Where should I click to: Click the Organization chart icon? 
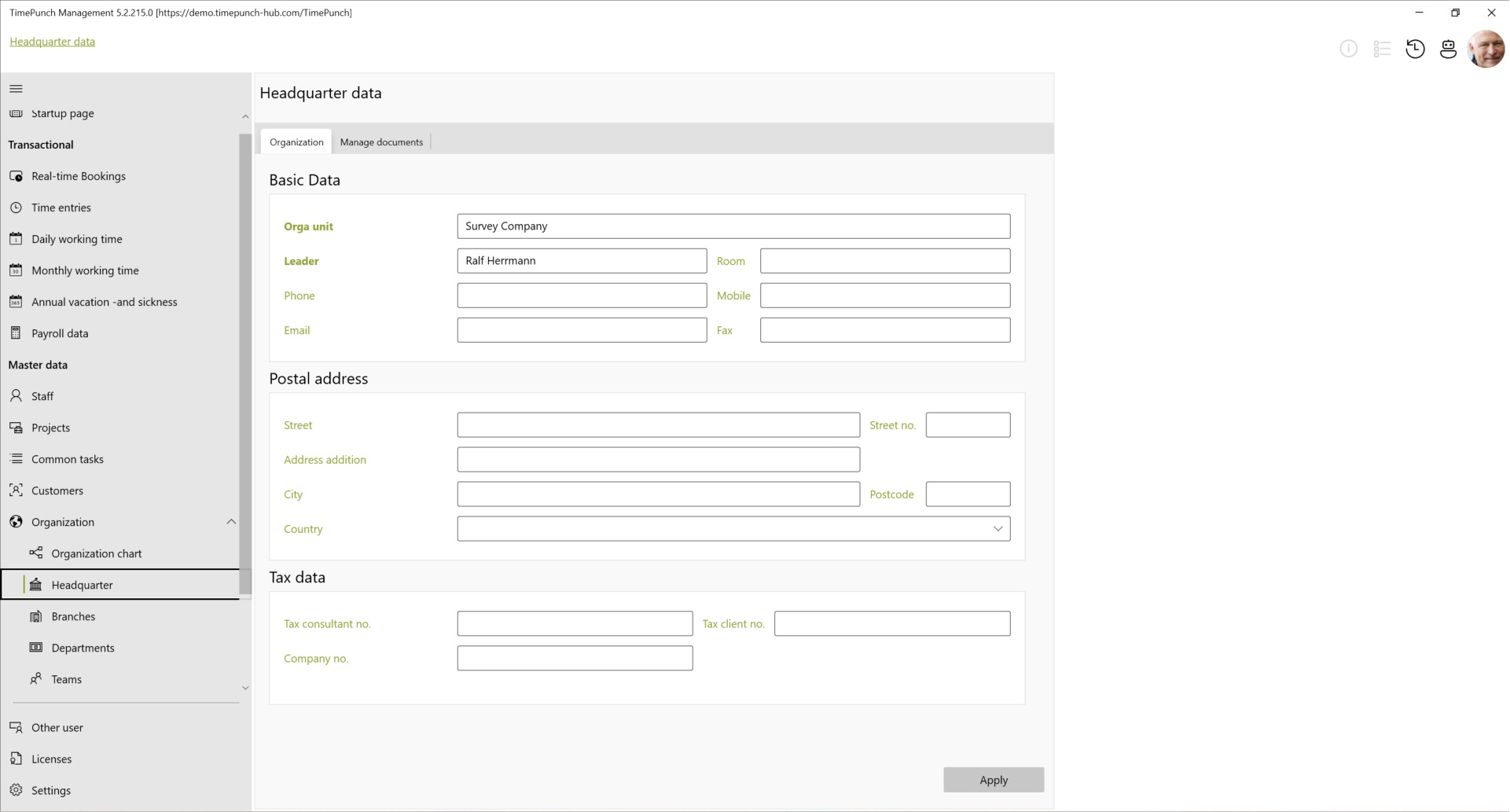(x=36, y=553)
